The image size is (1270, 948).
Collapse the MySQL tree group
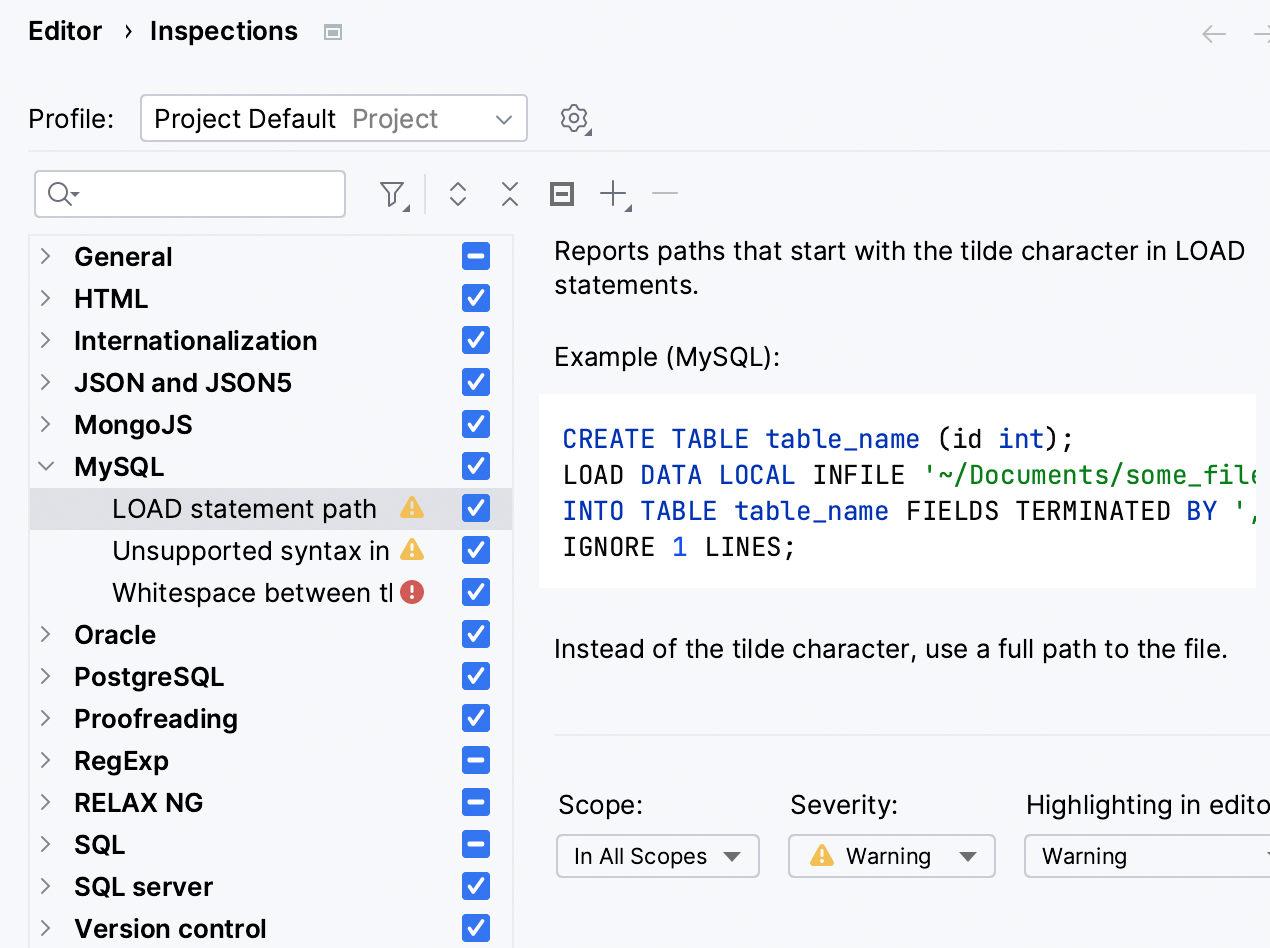click(x=46, y=467)
